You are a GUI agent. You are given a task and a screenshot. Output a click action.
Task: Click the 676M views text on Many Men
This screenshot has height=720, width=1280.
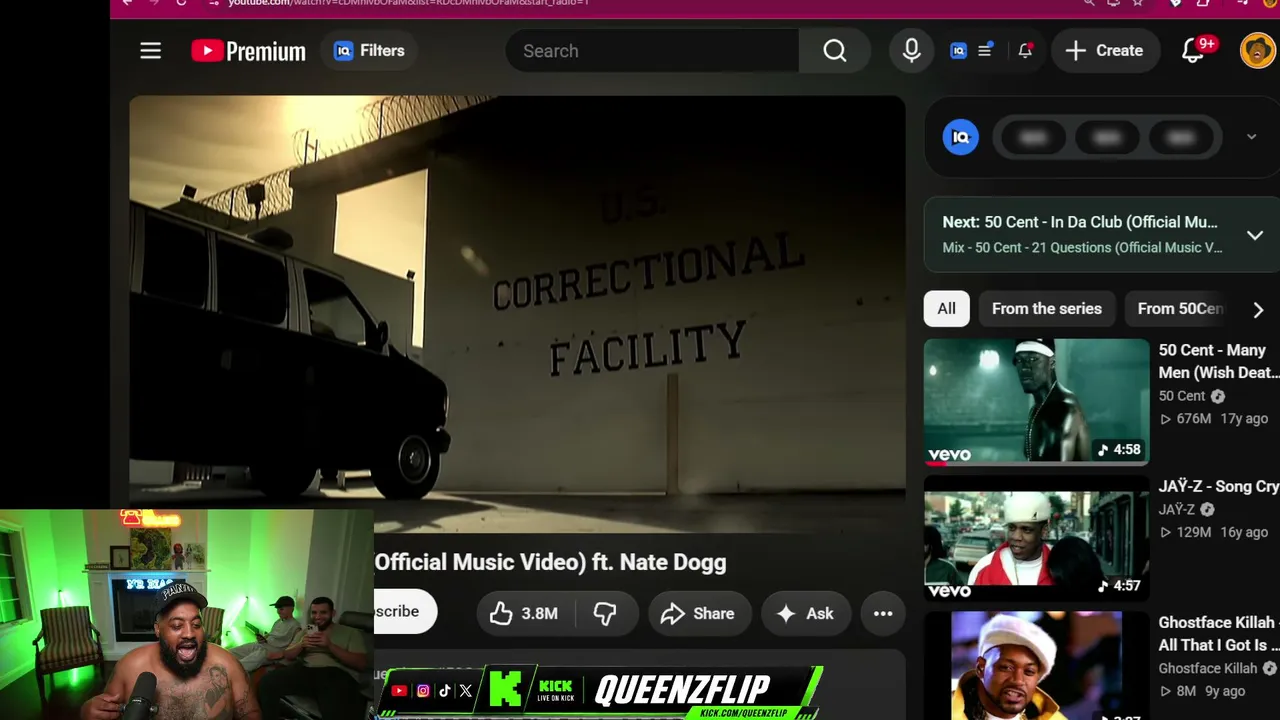click(1194, 419)
